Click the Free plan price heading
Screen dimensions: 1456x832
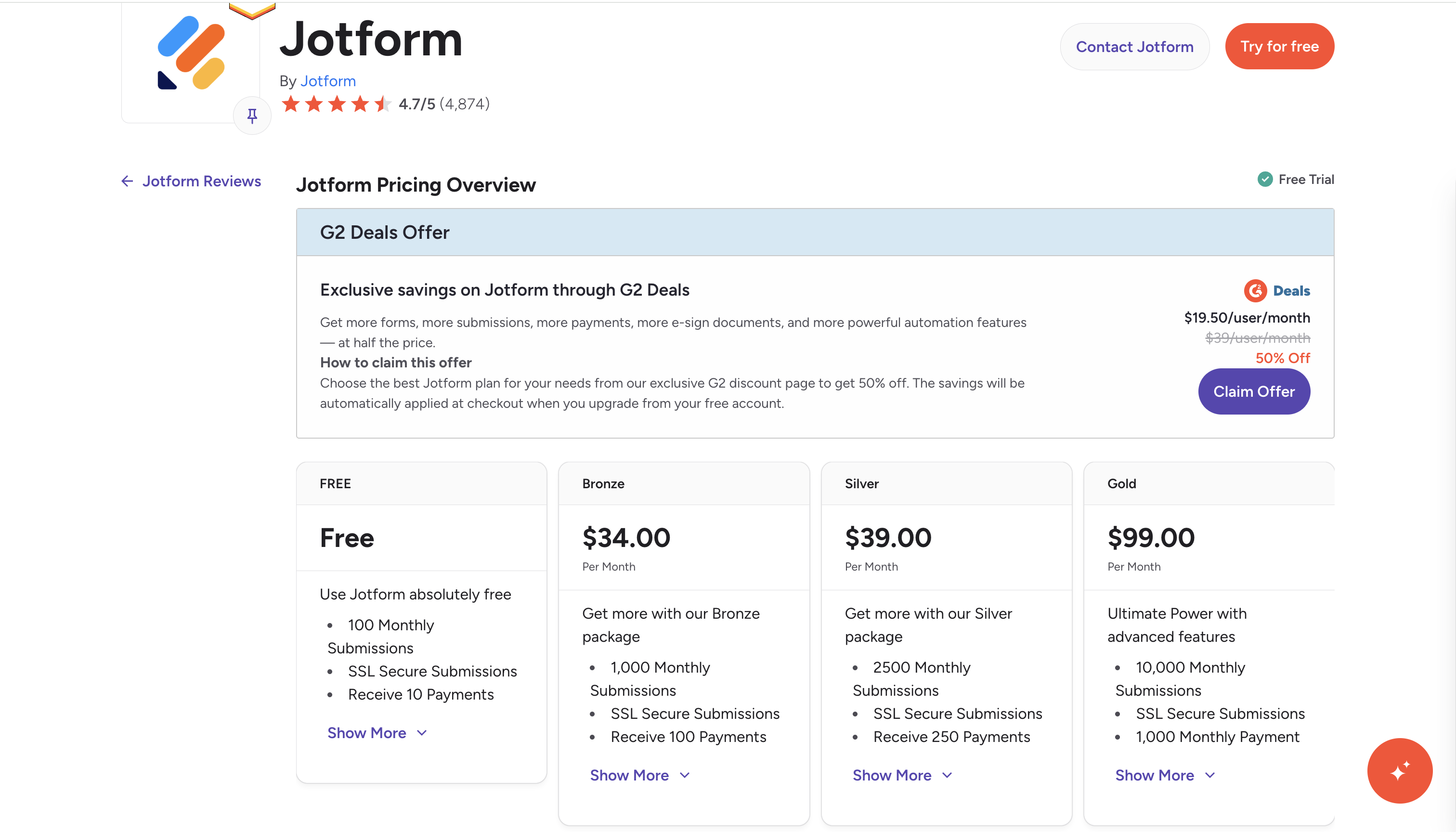coord(347,538)
